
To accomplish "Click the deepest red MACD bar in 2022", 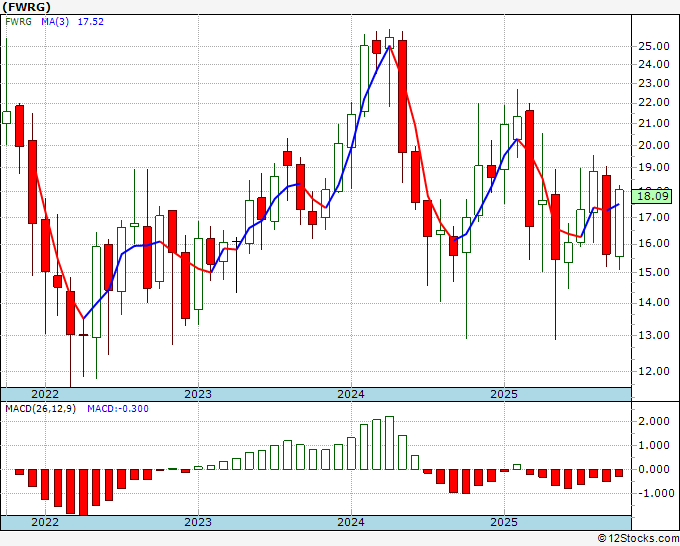I will 83,493.
